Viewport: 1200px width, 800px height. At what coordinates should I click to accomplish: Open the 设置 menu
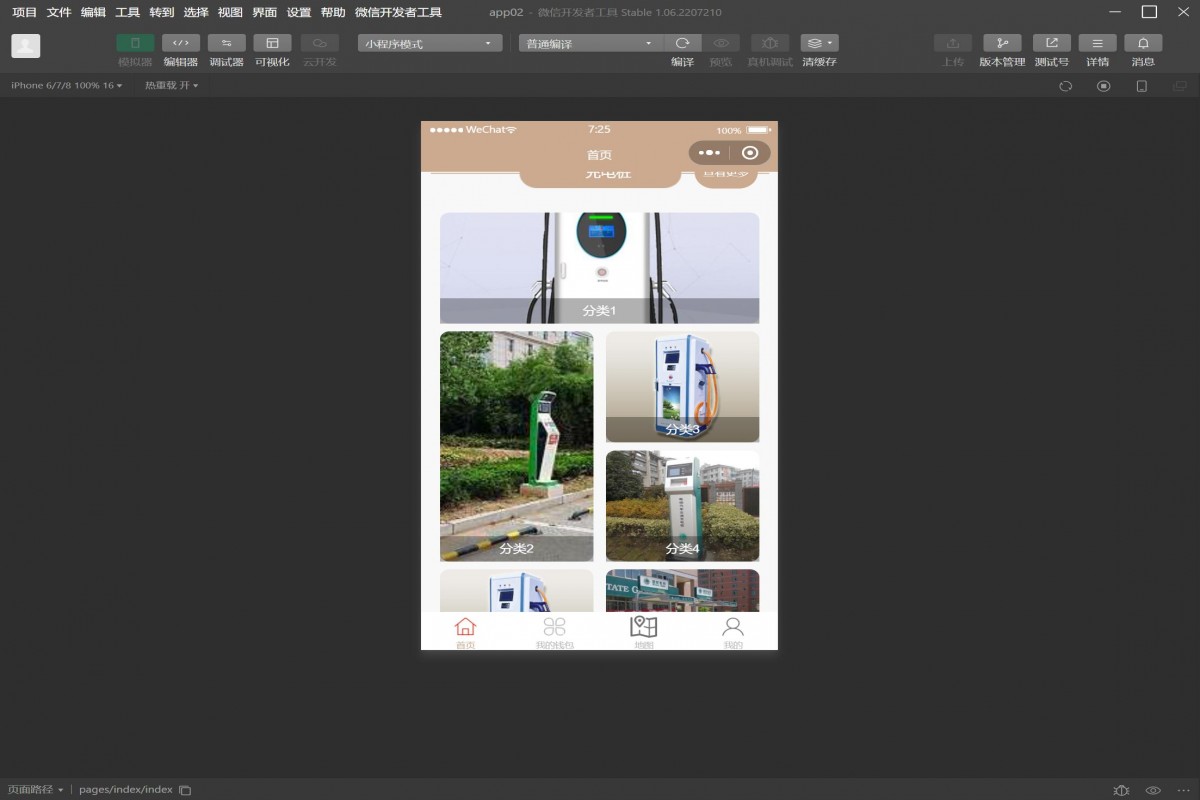pyautogui.click(x=298, y=13)
